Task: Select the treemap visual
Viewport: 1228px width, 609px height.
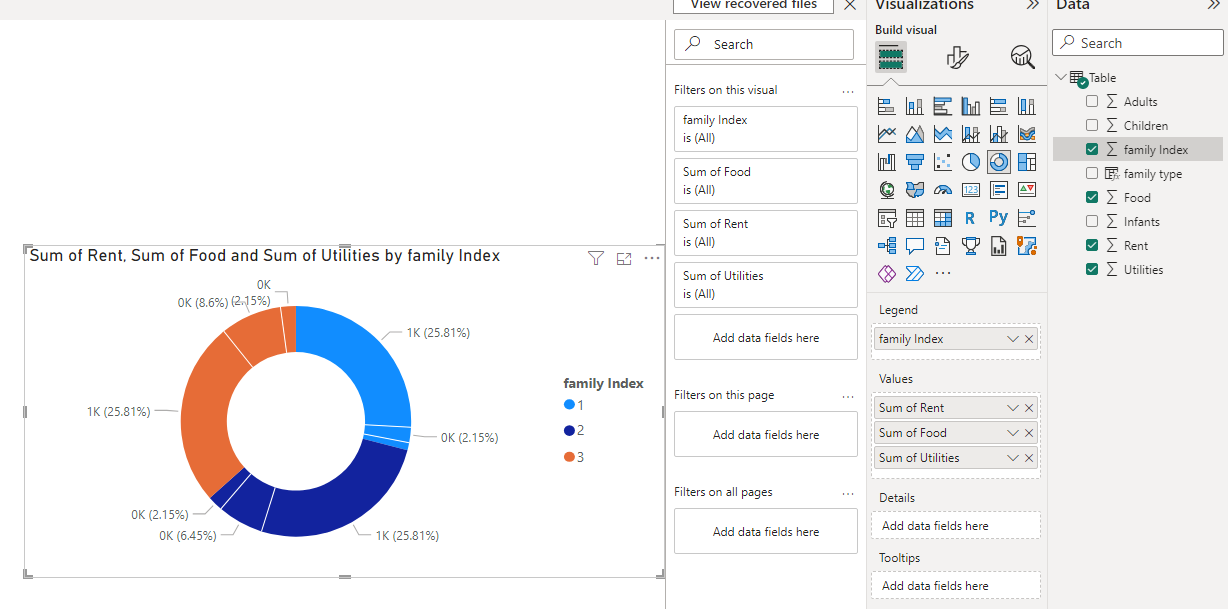Action: point(1027,162)
